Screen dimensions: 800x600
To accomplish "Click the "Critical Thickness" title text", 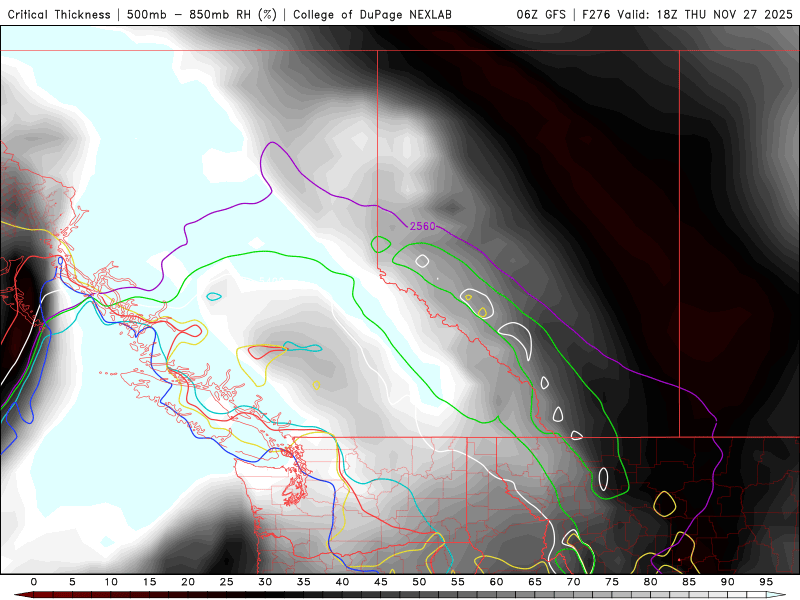I will pyautogui.click(x=59, y=14).
